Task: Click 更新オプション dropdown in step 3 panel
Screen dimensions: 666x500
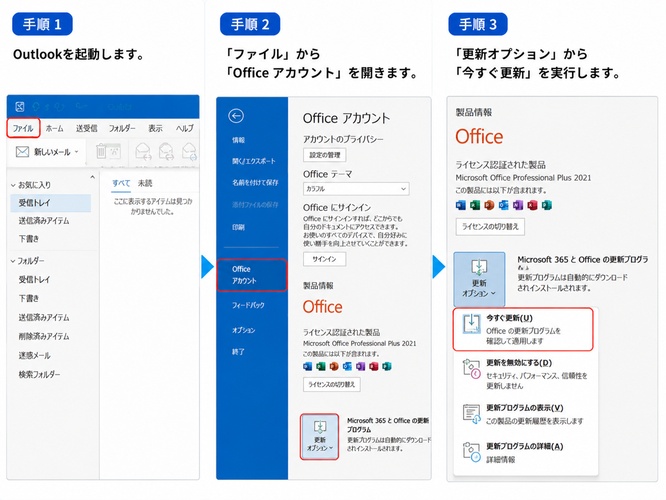Action: tap(479, 279)
